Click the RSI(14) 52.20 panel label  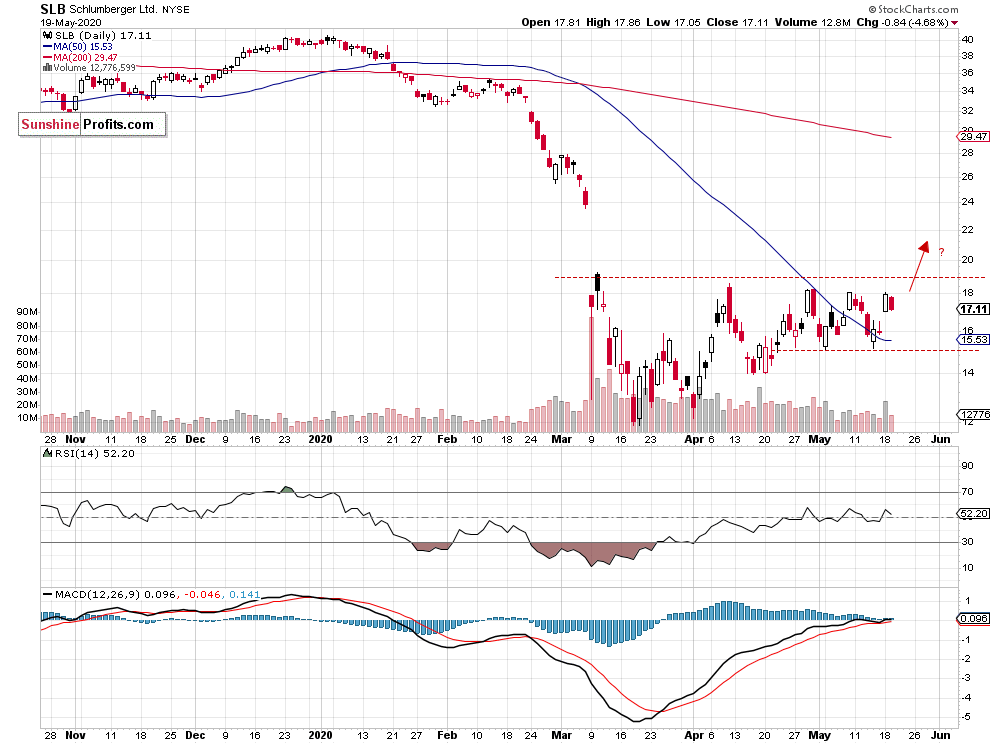(95, 453)
